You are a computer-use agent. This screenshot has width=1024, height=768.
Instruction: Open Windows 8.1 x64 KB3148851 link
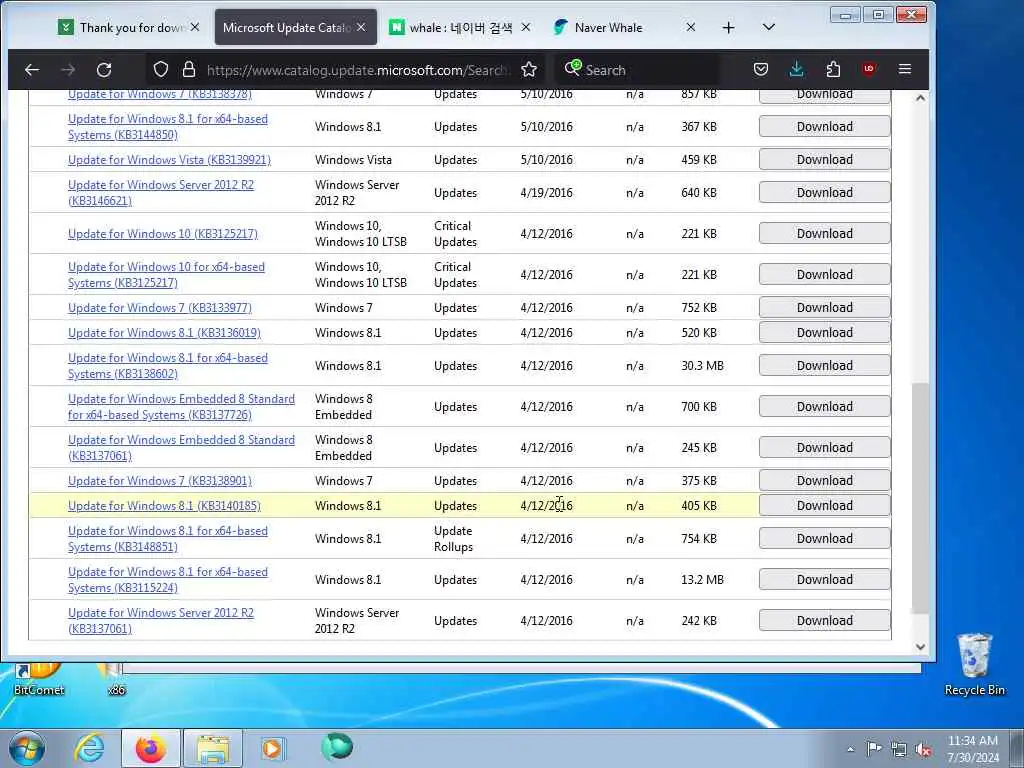[168, 539]
